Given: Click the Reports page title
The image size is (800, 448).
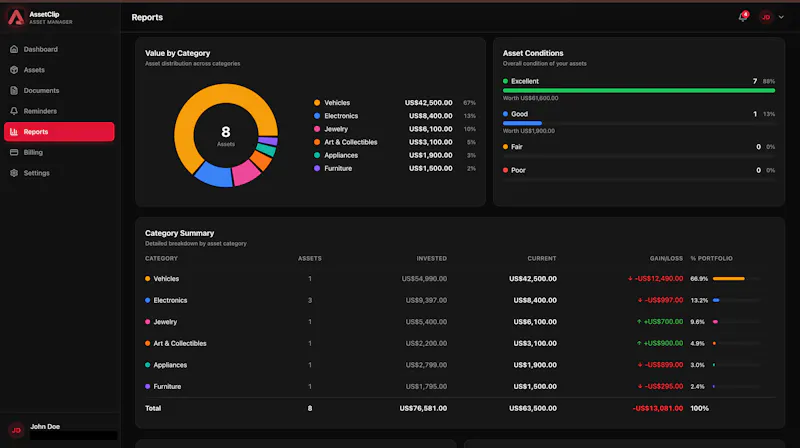Looking at the screenshot, I should [x=147, y=17].
